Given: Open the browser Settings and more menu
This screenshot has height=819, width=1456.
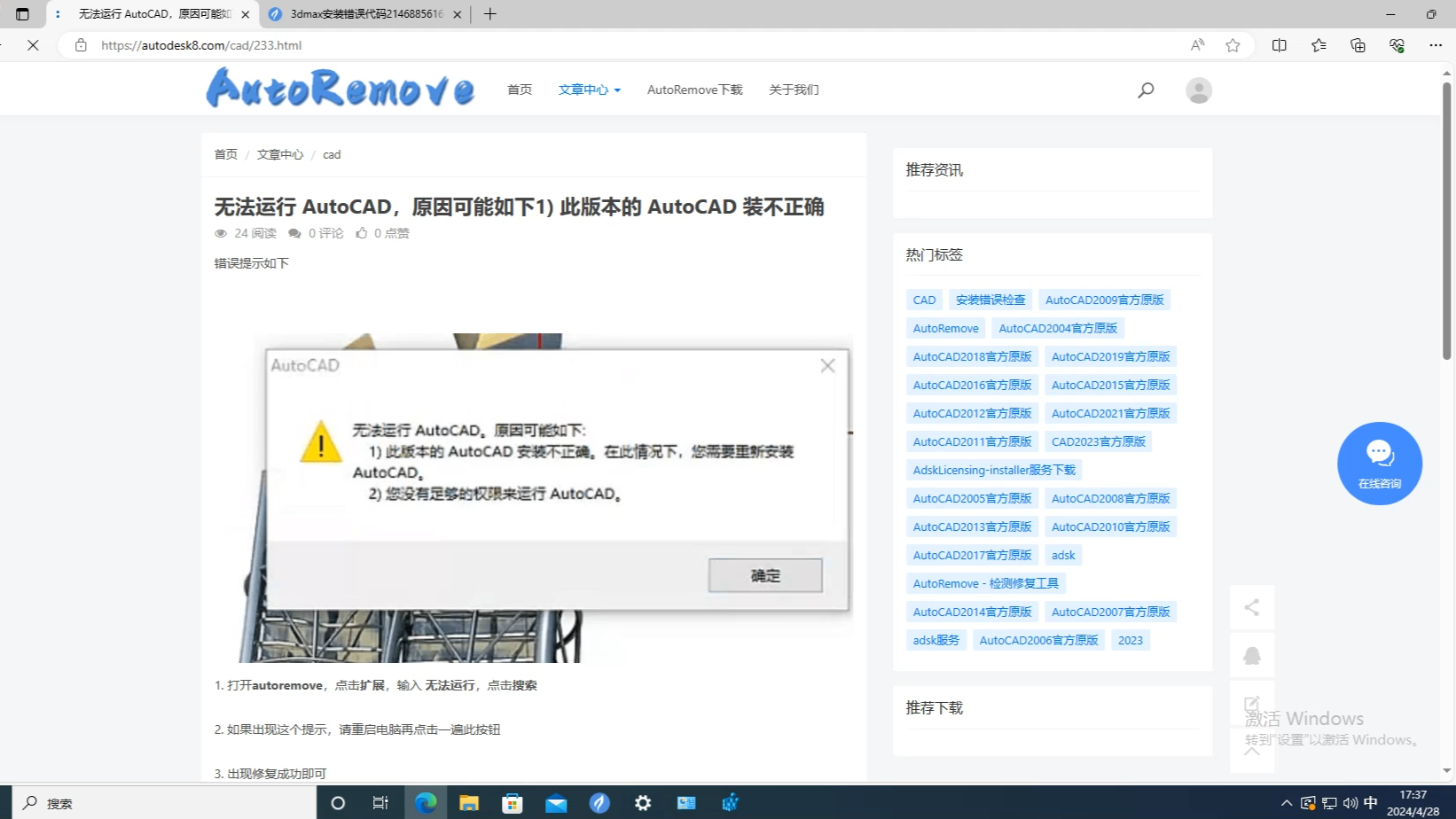Looking at the screenshot, I should (x=1436, y=45).
